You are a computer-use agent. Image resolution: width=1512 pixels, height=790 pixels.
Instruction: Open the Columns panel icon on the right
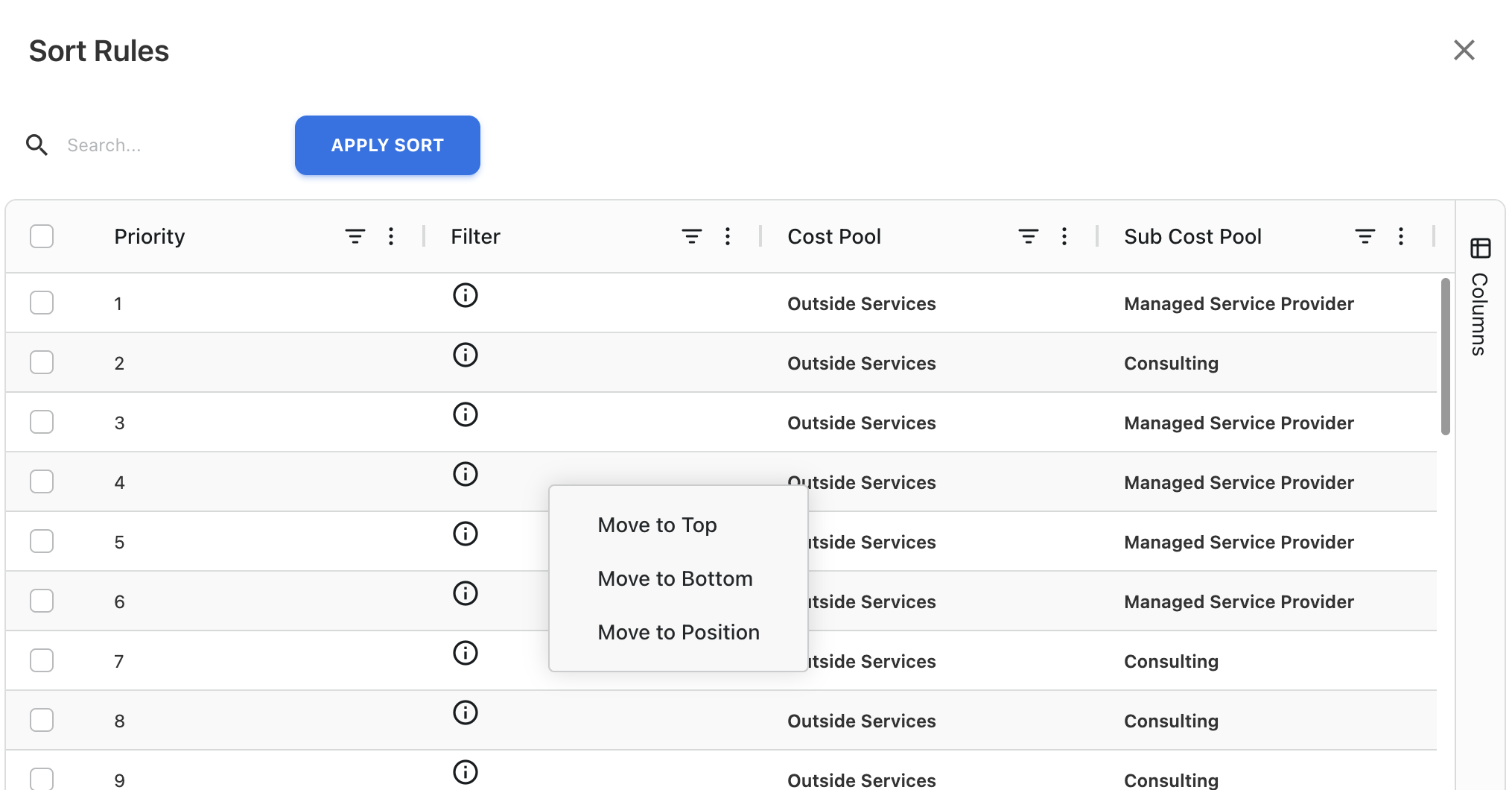pyautogui.click(x=1481, y=248)
